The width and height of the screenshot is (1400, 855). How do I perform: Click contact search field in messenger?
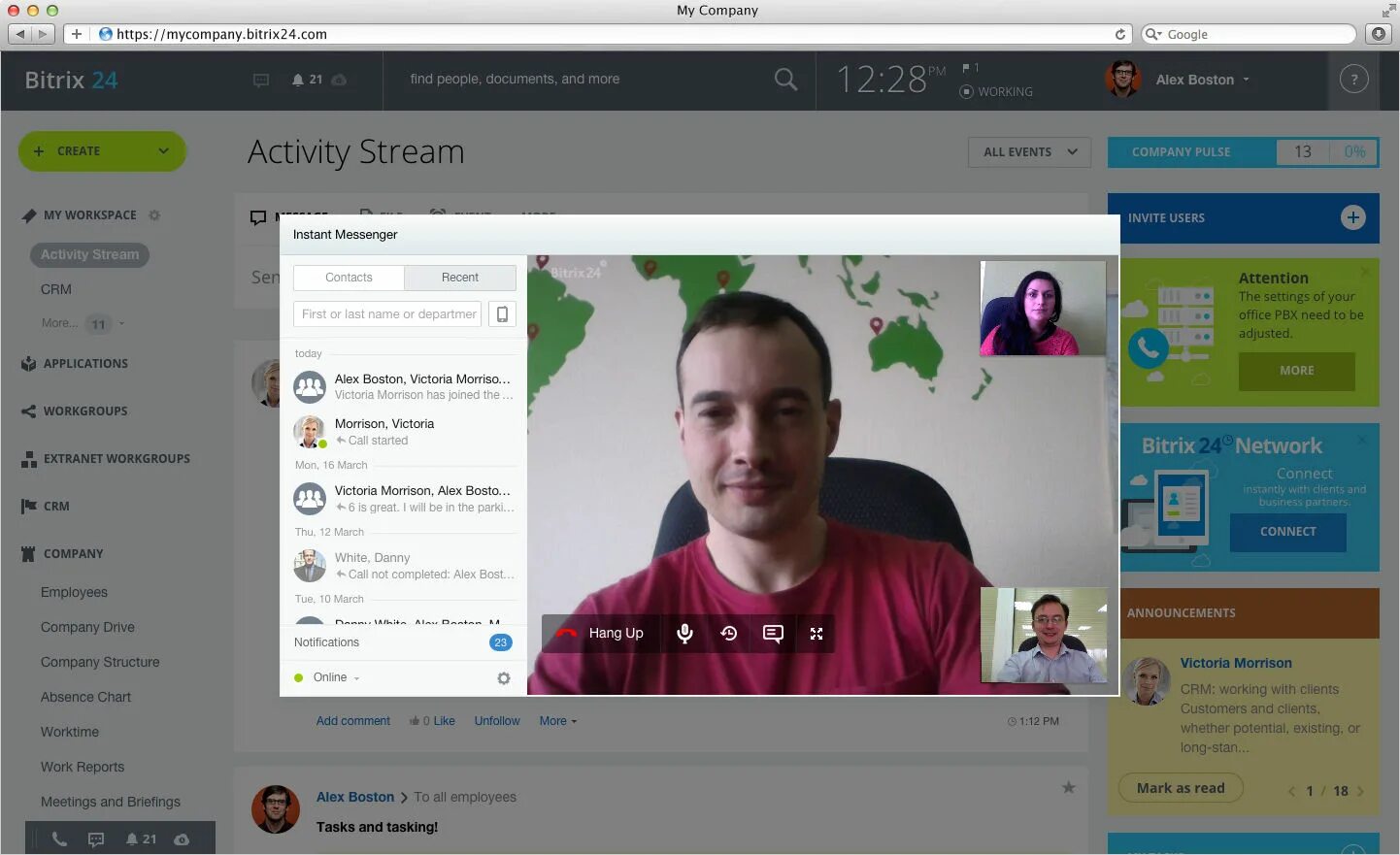tap(387, 314)
